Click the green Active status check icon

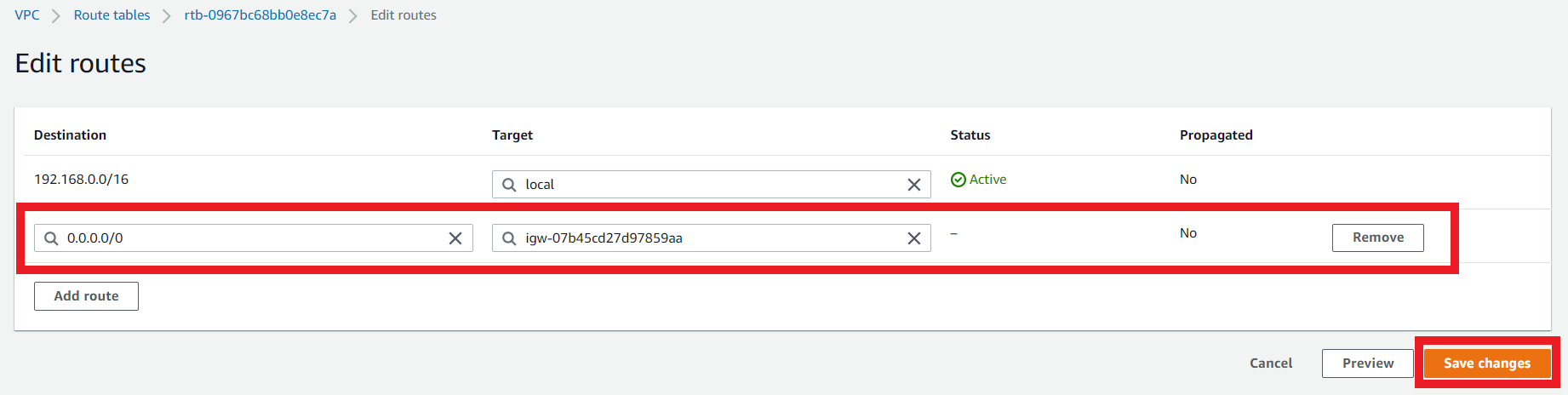(x=959, y=180)
